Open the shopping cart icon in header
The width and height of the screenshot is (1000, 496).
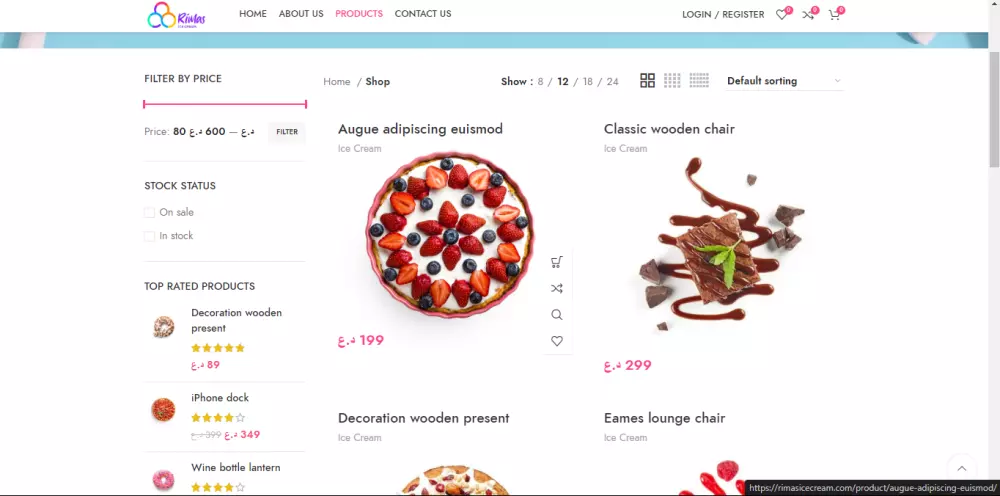click(834, 15)
